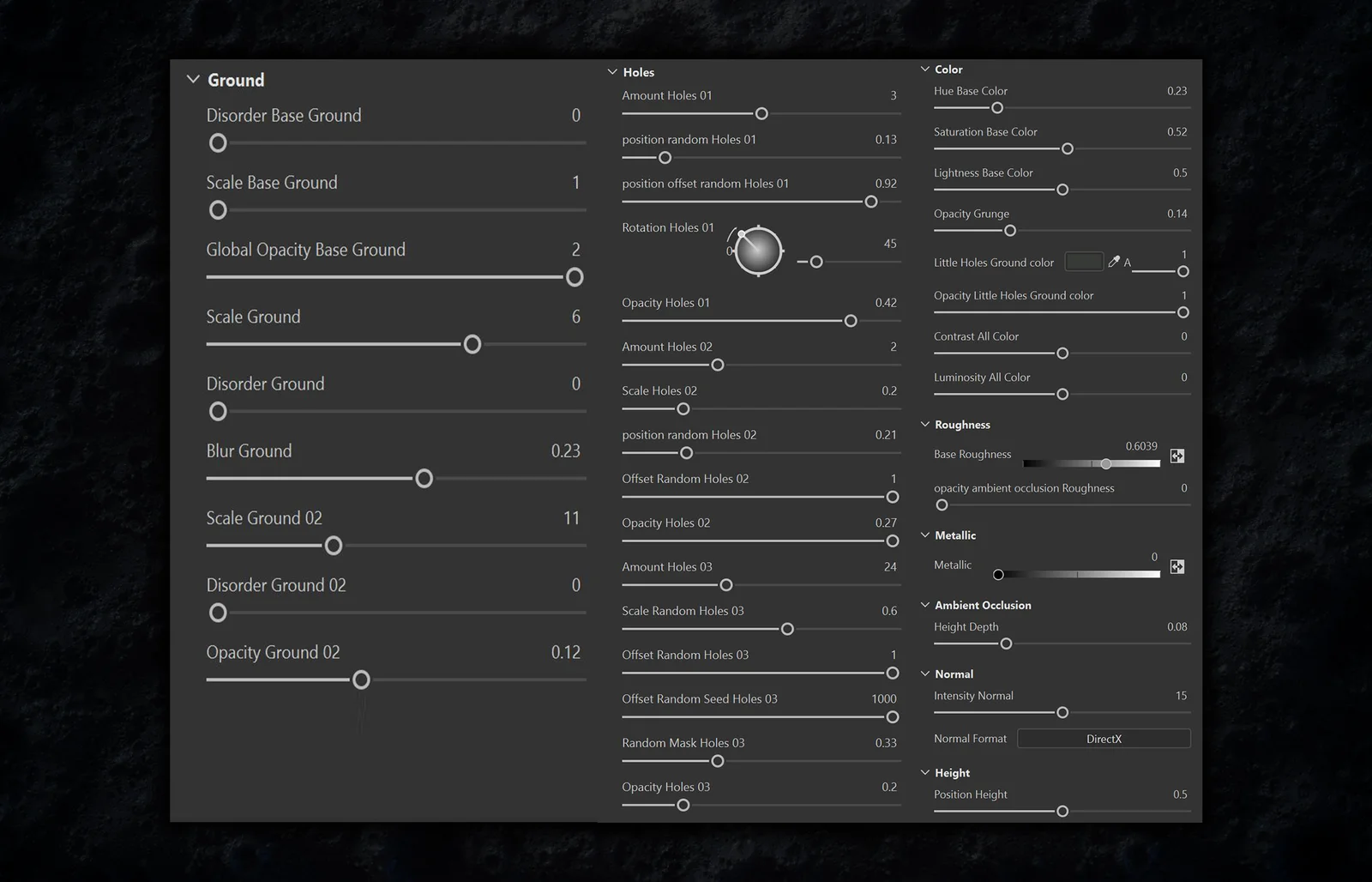The height and width of the screenshot is (882, 1372).
Task: Collapse the Color section chevron
Action: coord(925,69)
